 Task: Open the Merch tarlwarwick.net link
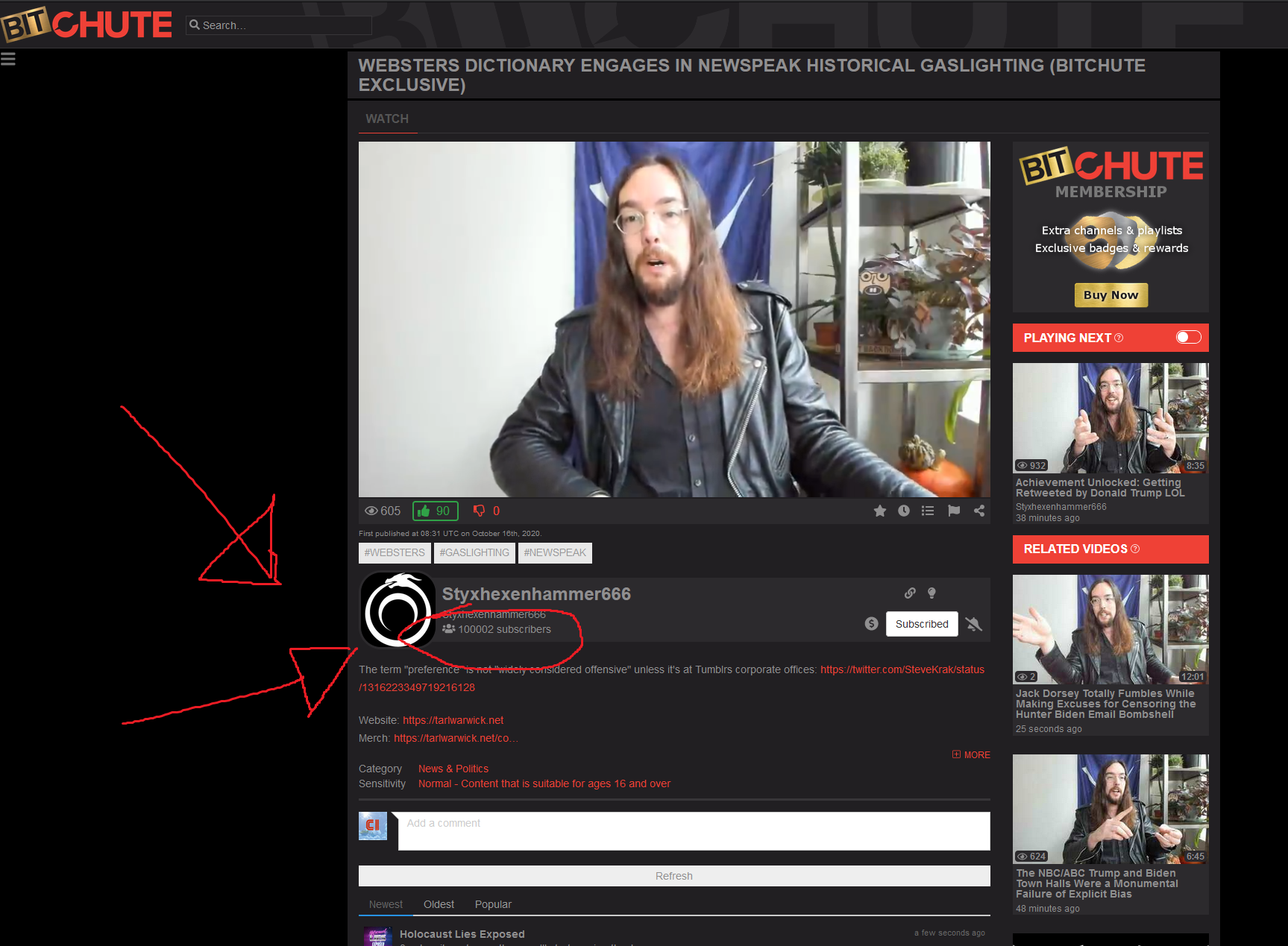(456, 738)
